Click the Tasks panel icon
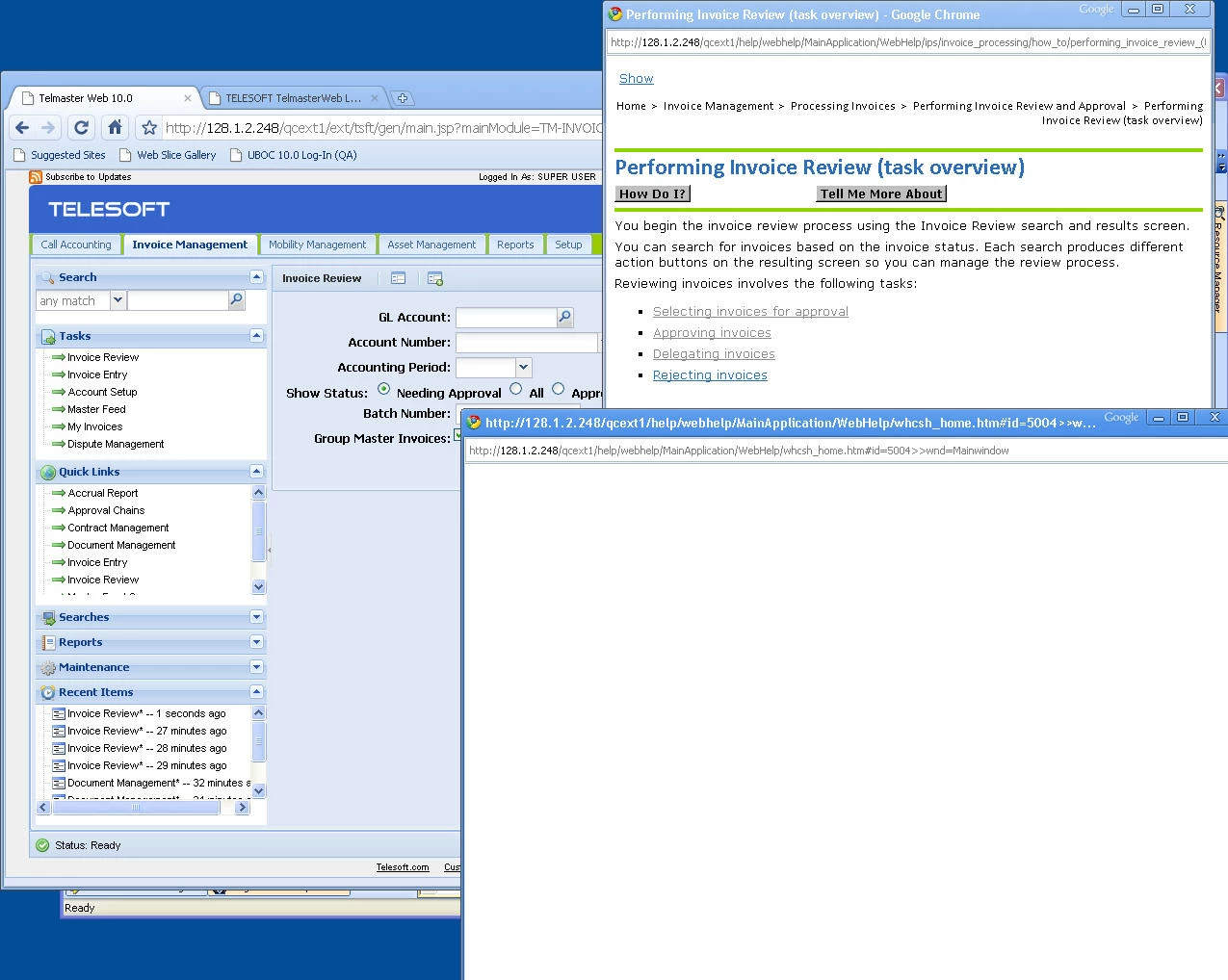 point(48,336)
